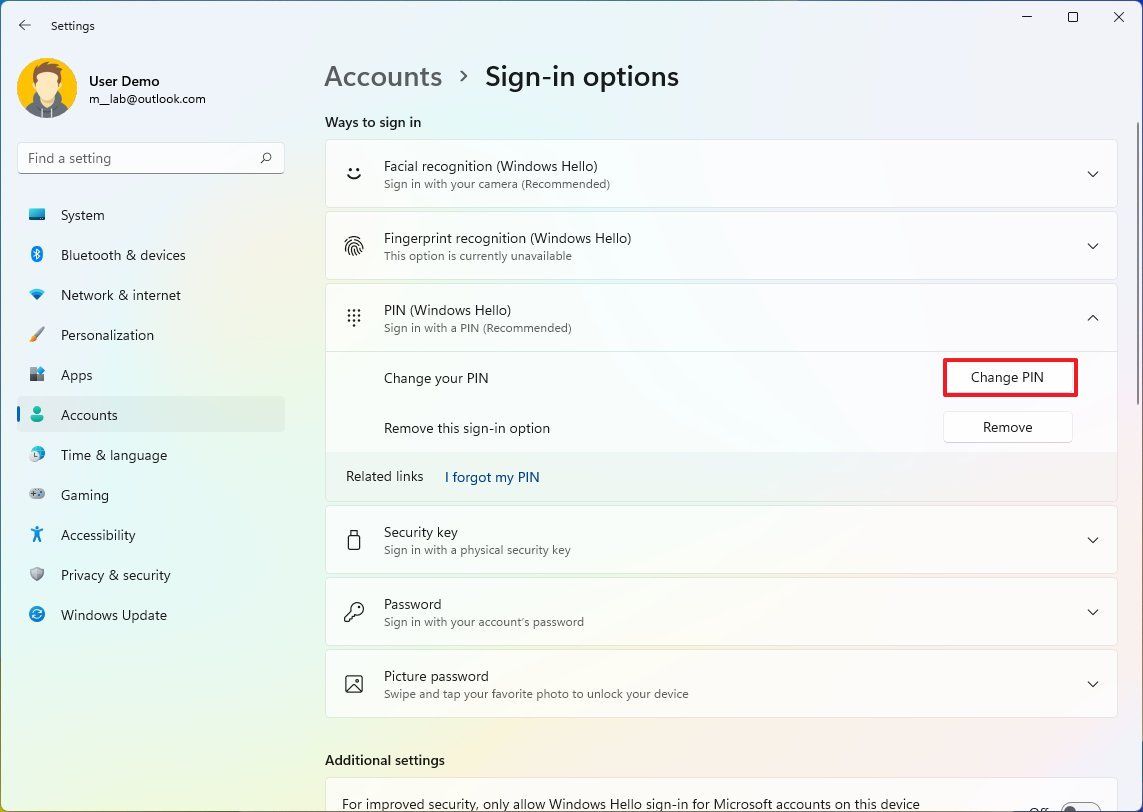The image size is (1143, 812).
Task: Open the I forgot my PIN link
Action: pos(491,477)
